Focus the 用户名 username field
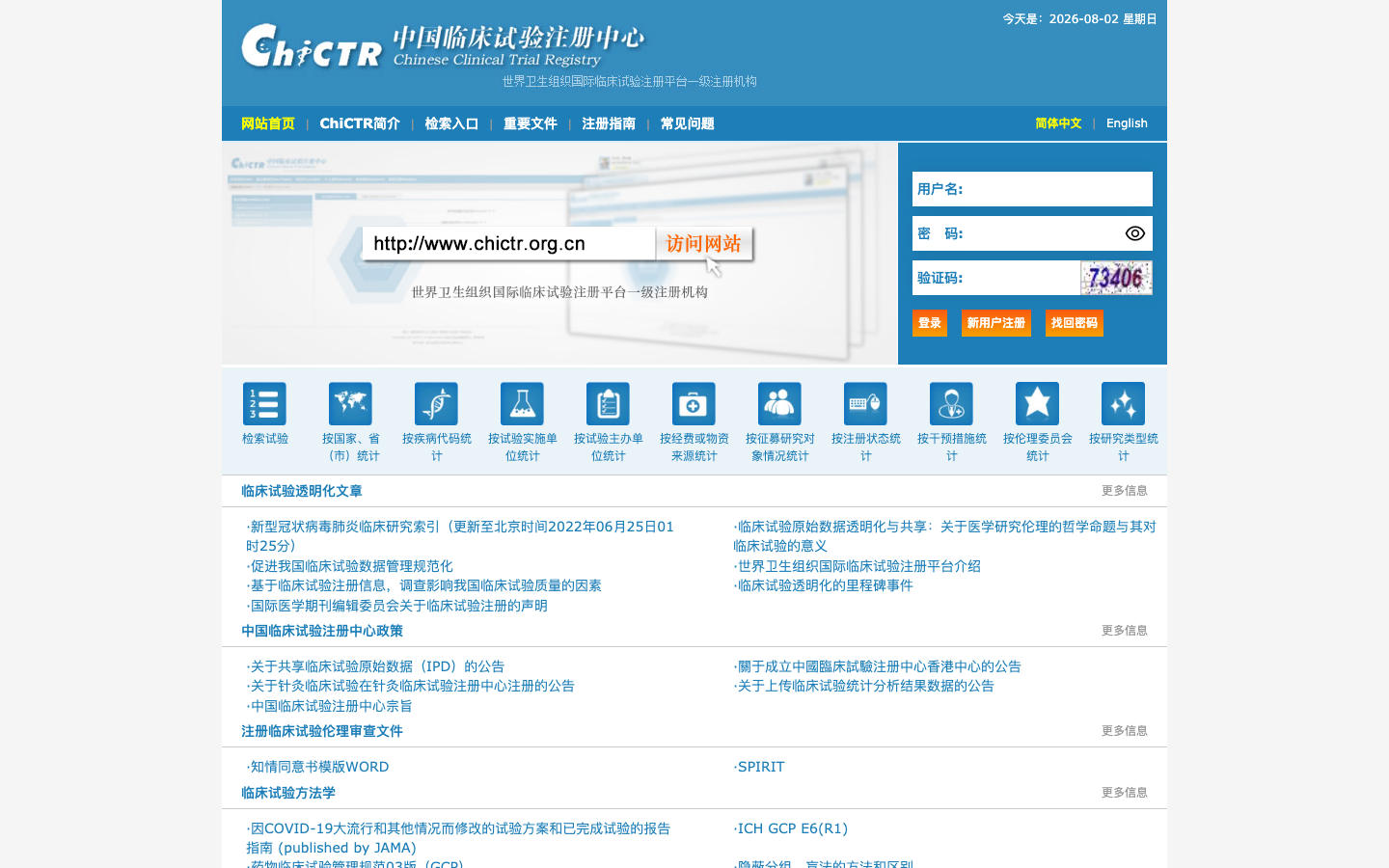 click(x=1032, y=189)
